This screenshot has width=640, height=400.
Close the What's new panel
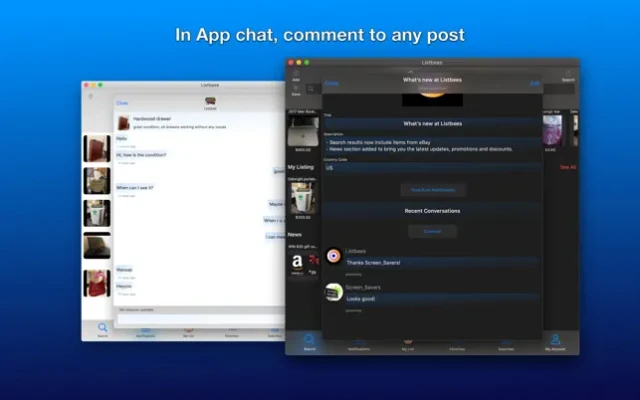(x=331, y=84)
